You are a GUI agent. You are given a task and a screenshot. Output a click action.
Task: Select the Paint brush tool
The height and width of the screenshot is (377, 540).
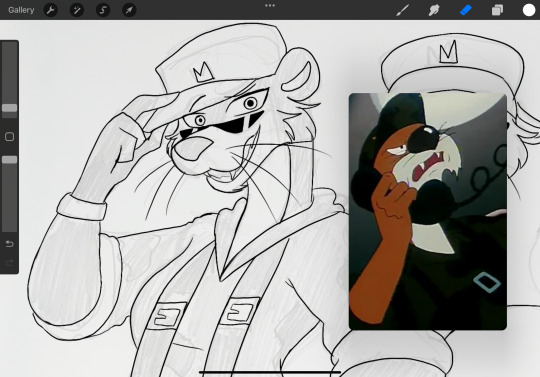tap(402, 10)
